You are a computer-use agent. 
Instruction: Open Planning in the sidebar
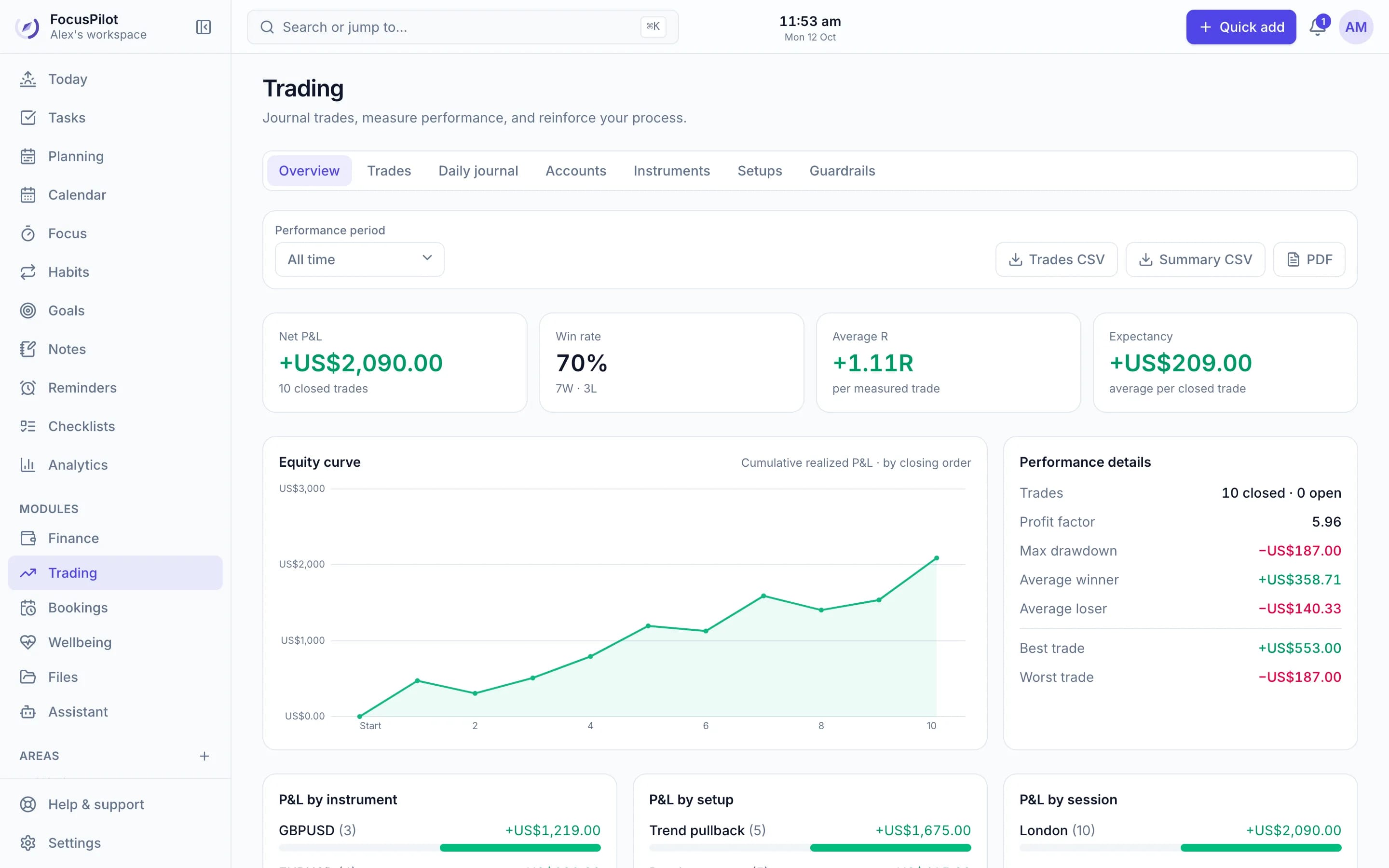tap(115, 156)
